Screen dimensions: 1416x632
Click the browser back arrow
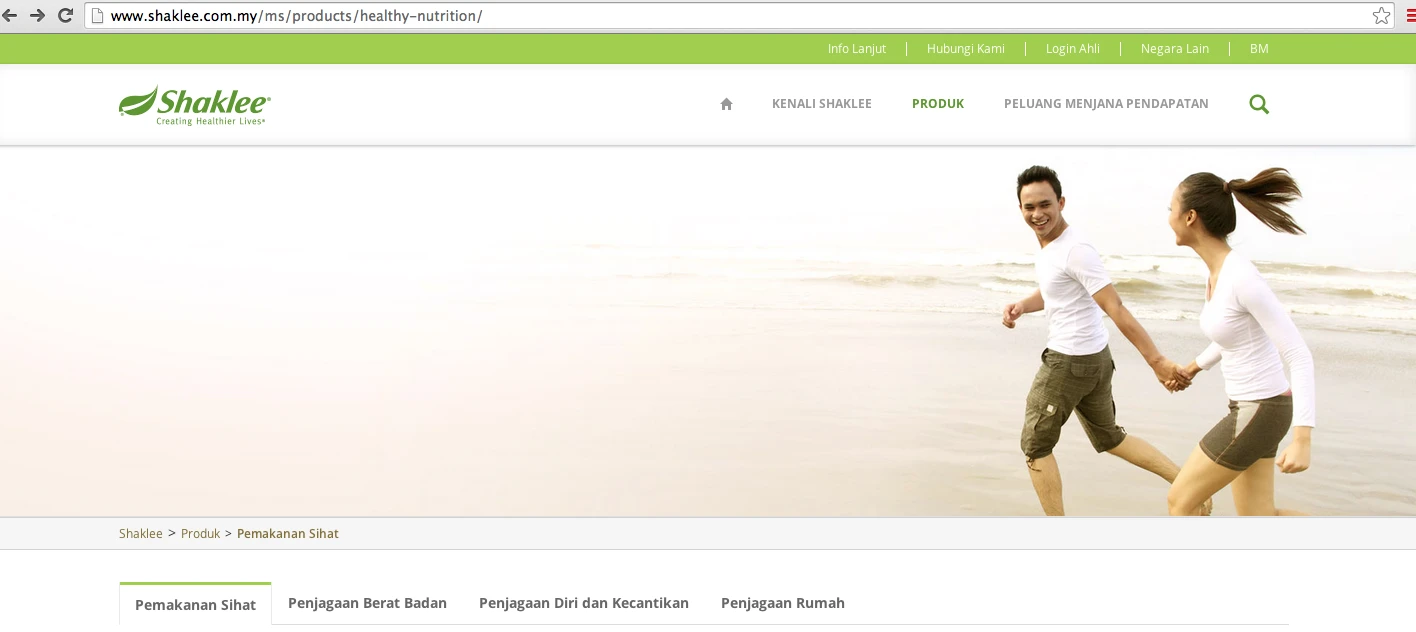coord(9,15)
